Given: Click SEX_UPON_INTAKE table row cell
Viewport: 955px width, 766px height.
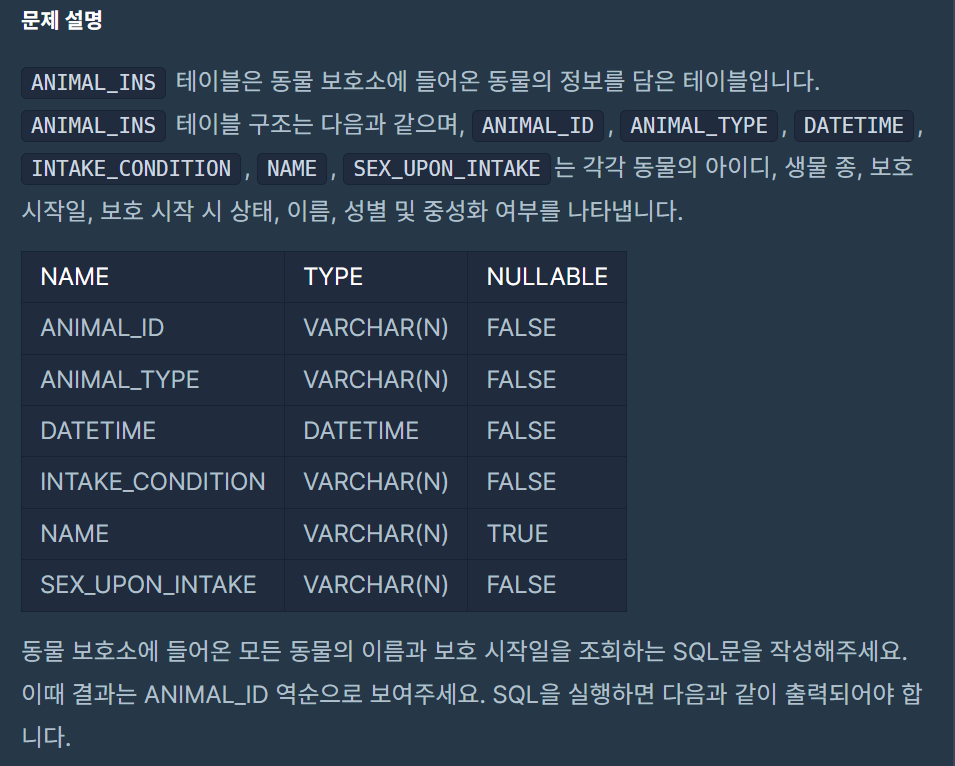Looking at the screenshot, I should pos(153,585).
